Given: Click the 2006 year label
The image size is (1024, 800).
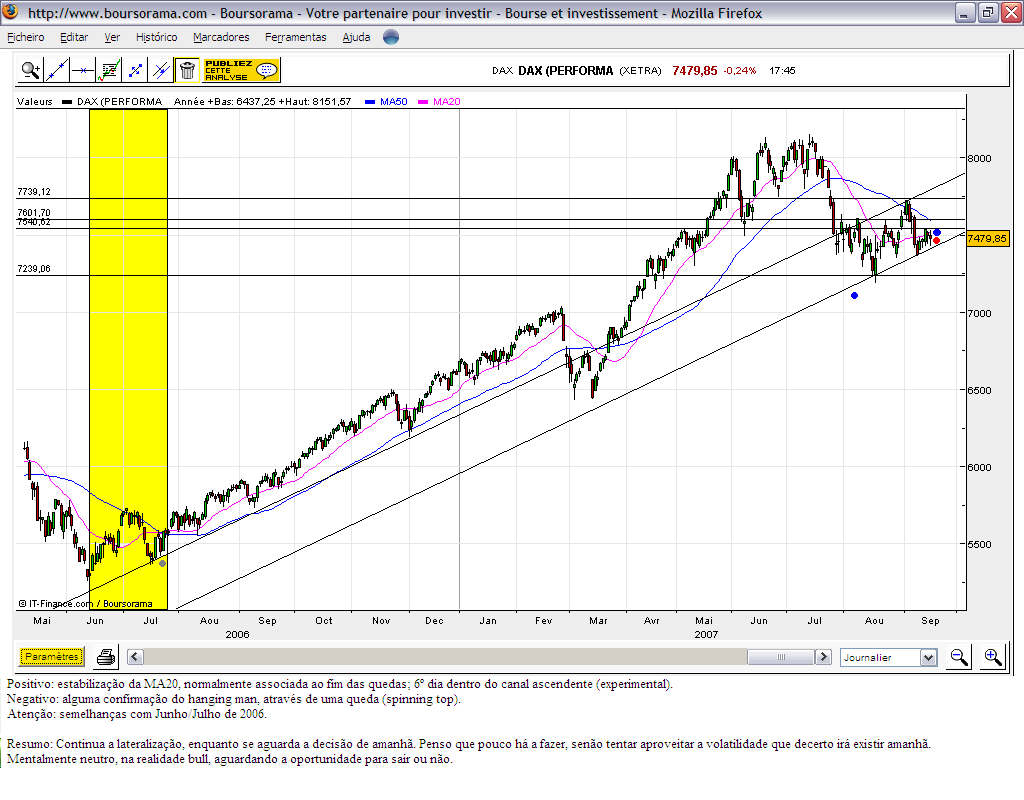Looking at the screenshot, I should (x=238, y=634).
